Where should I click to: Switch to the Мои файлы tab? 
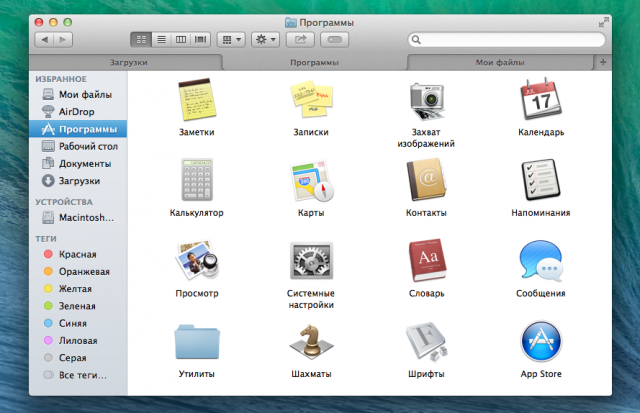500,62
